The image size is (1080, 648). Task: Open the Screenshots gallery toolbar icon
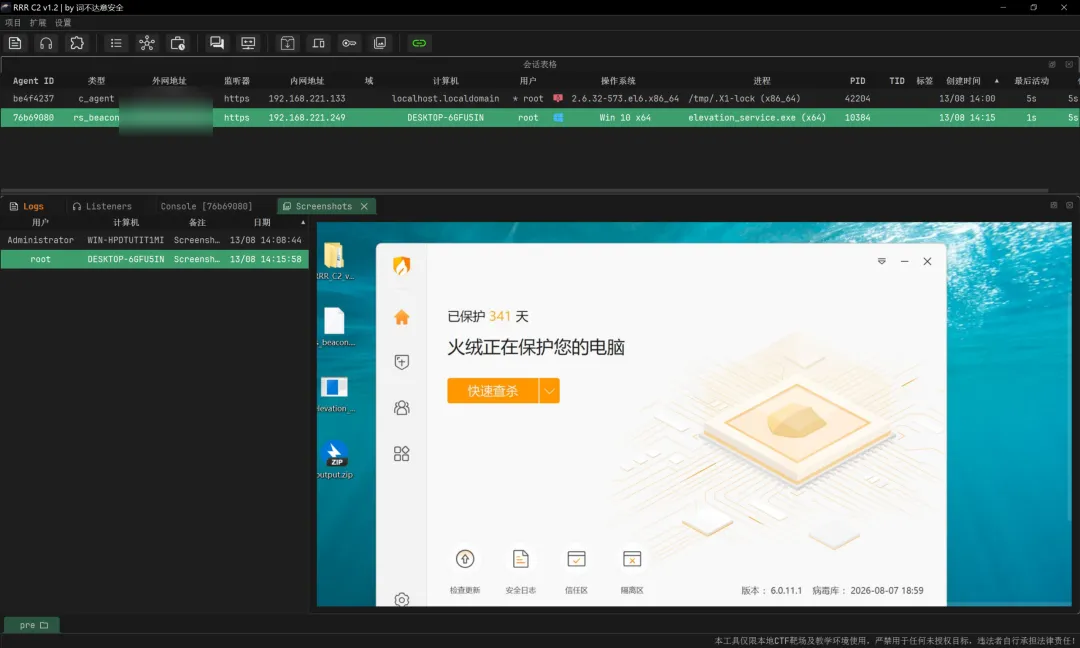tap(380, 43)
